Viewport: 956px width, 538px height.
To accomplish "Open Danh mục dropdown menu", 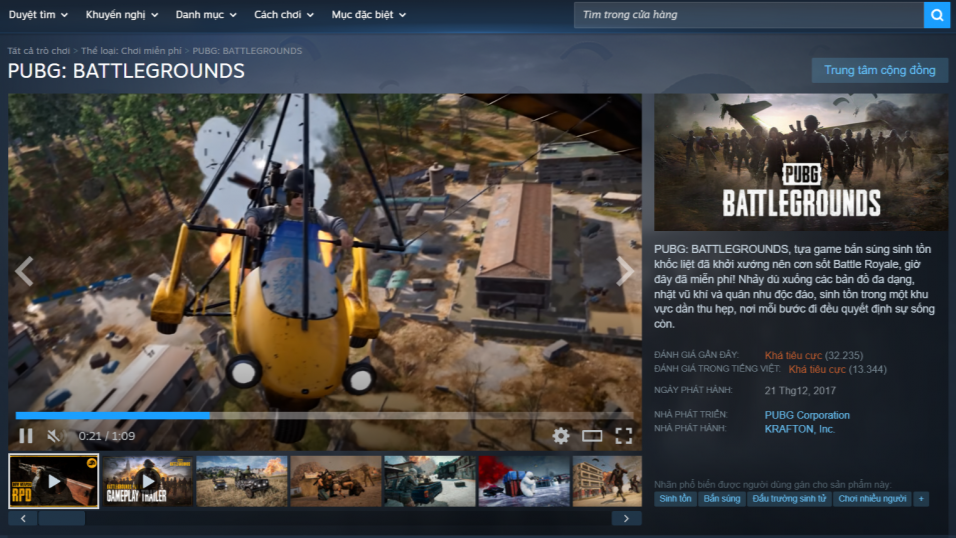I will (x=205, y=15).
